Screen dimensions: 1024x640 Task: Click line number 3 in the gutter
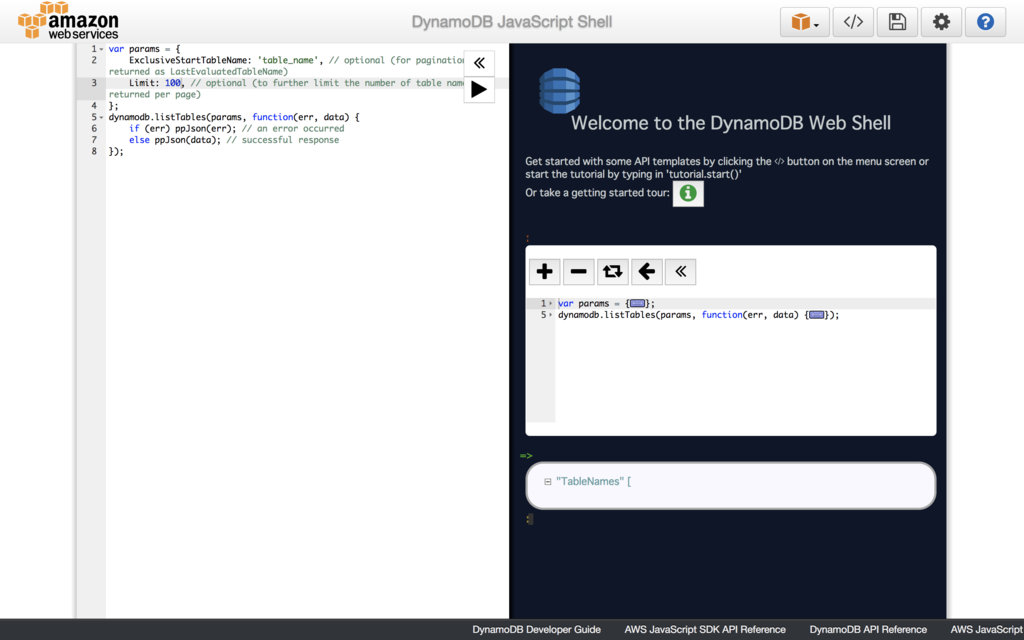click(94, 83)
